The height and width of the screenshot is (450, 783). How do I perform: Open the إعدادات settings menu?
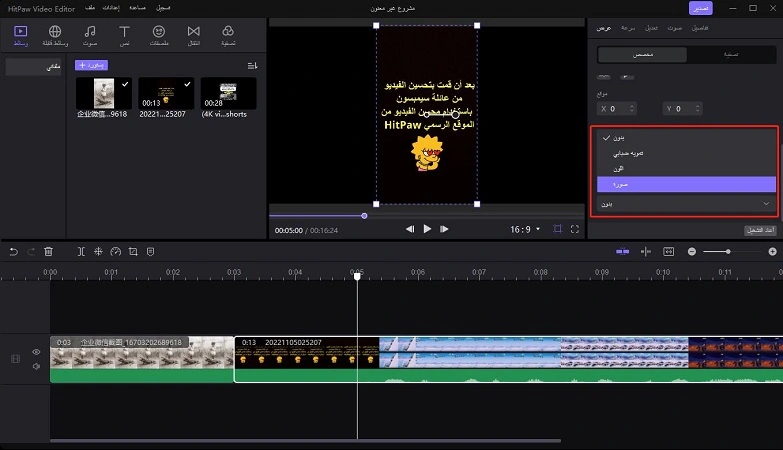click(111, 8)
